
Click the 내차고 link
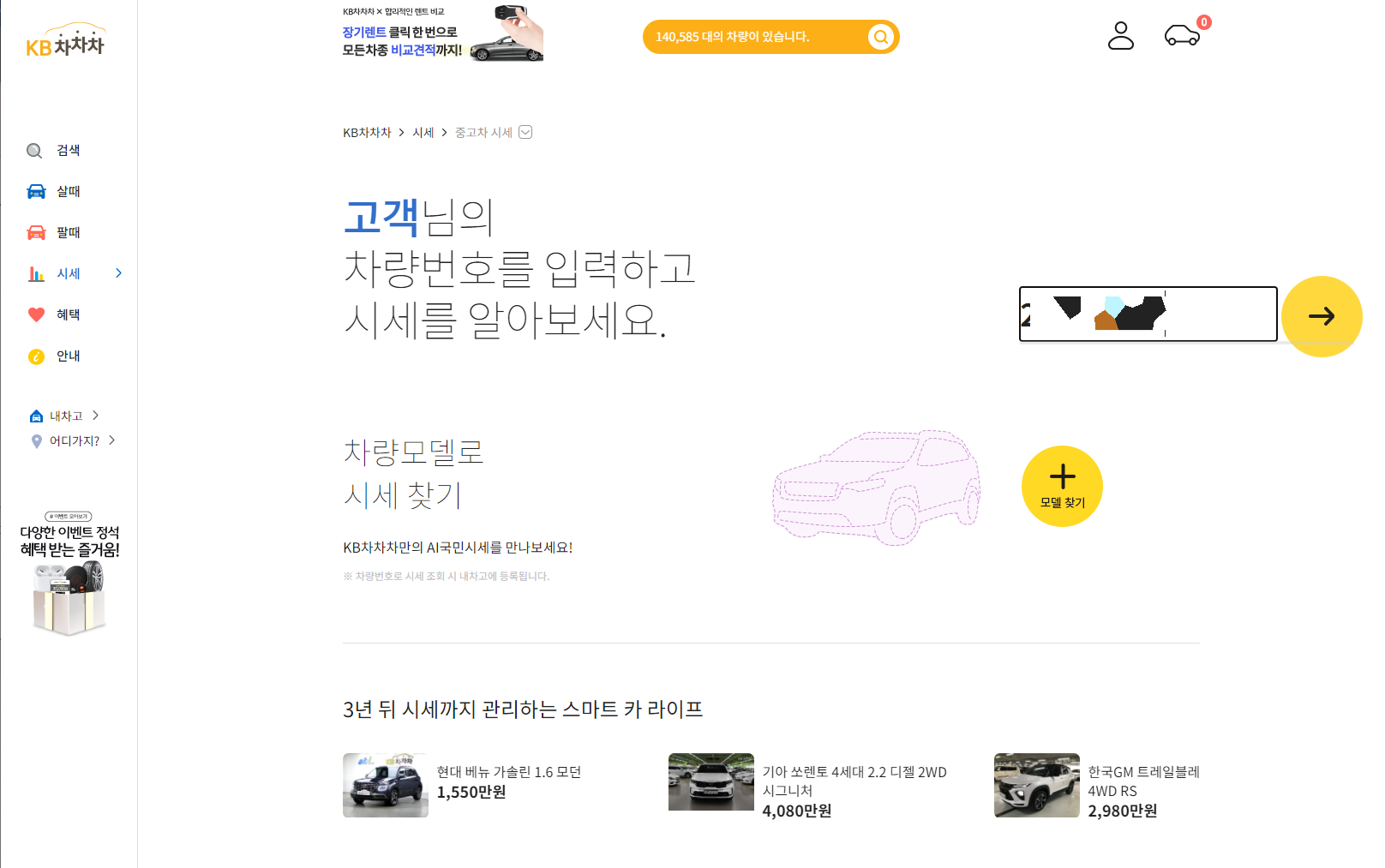[66, 416]
